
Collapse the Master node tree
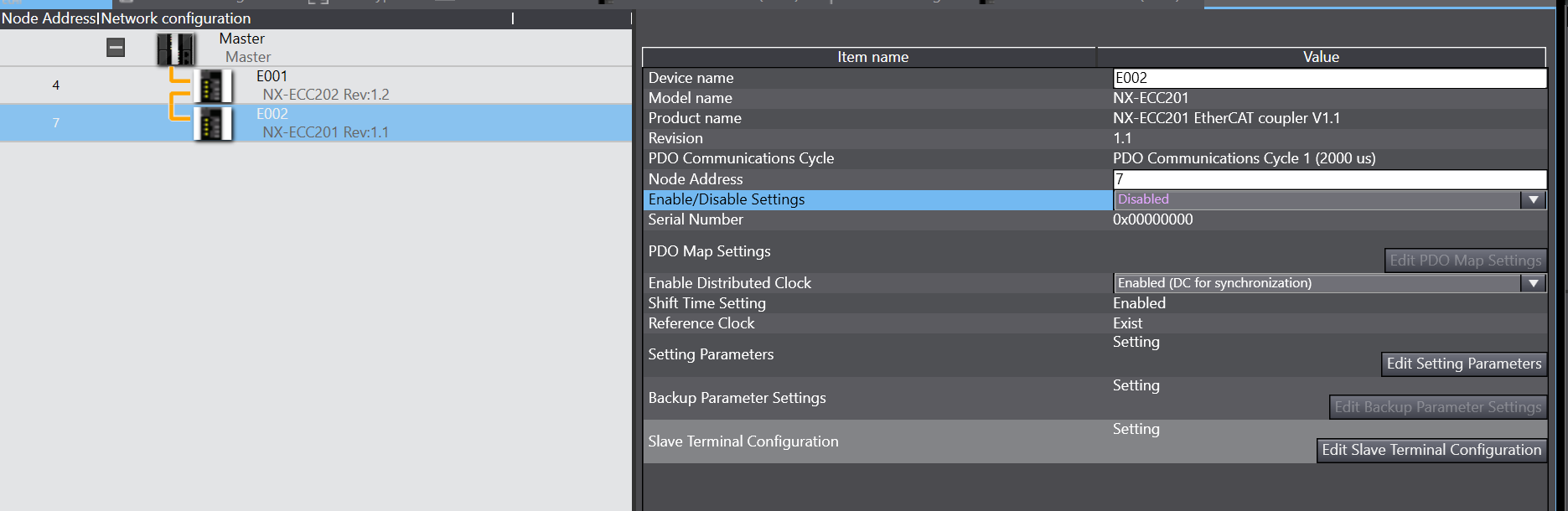point(116,48)
